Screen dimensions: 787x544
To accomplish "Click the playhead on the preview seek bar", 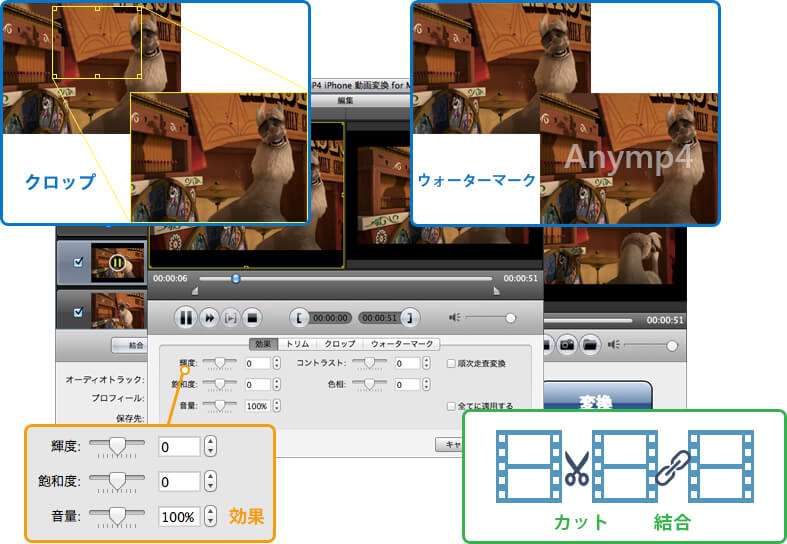I will pos(235,279).
